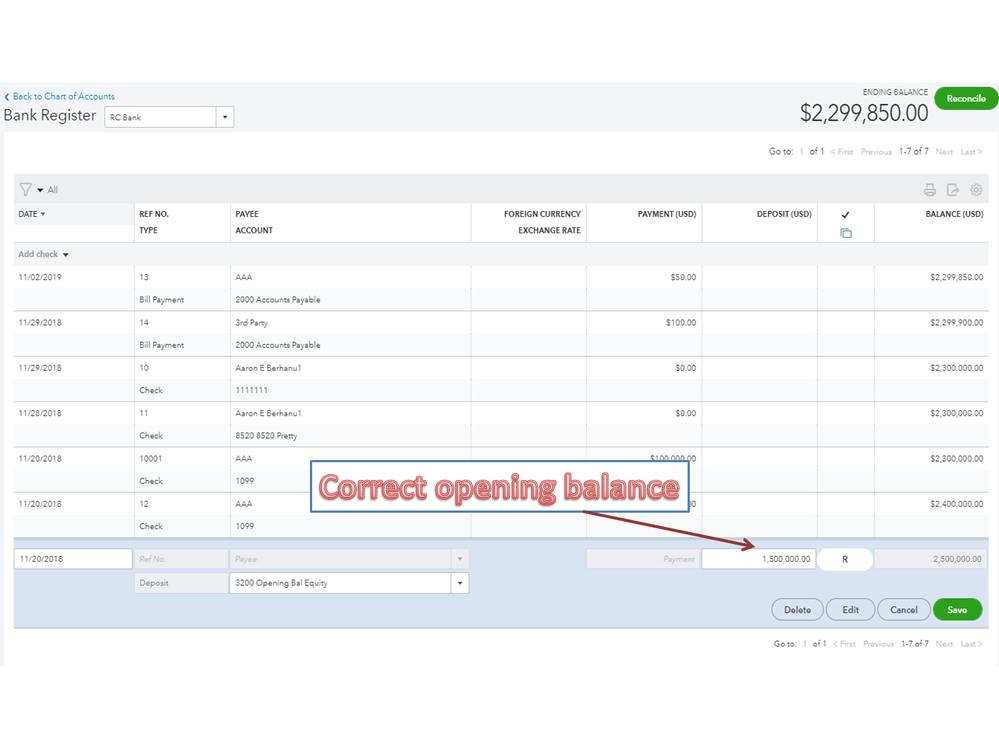Click the FOREIGN CURRENCY column header
The width and height of the screenshot is (999, 749).
click(542, 214)
